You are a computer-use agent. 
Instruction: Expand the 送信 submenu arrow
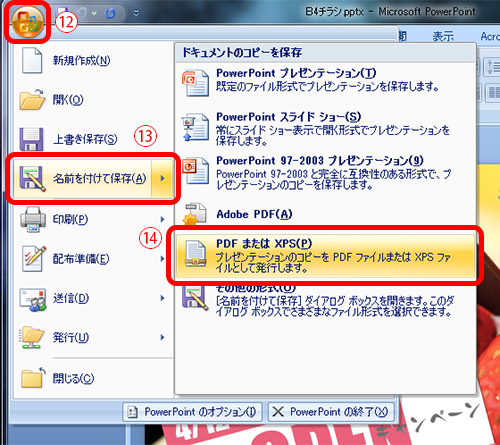pyautogui.click(x=162, y=298)
